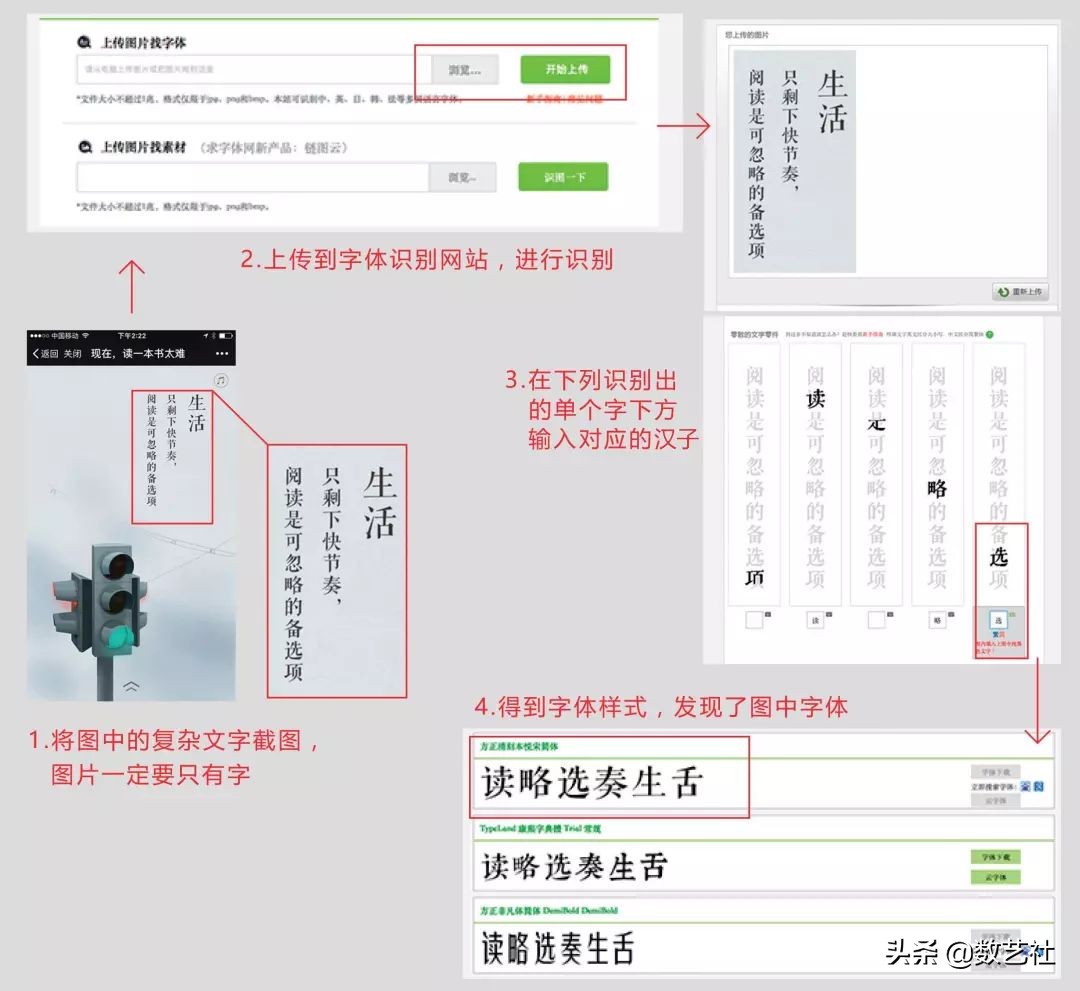Click the music note icon on the reading poster

221,381
